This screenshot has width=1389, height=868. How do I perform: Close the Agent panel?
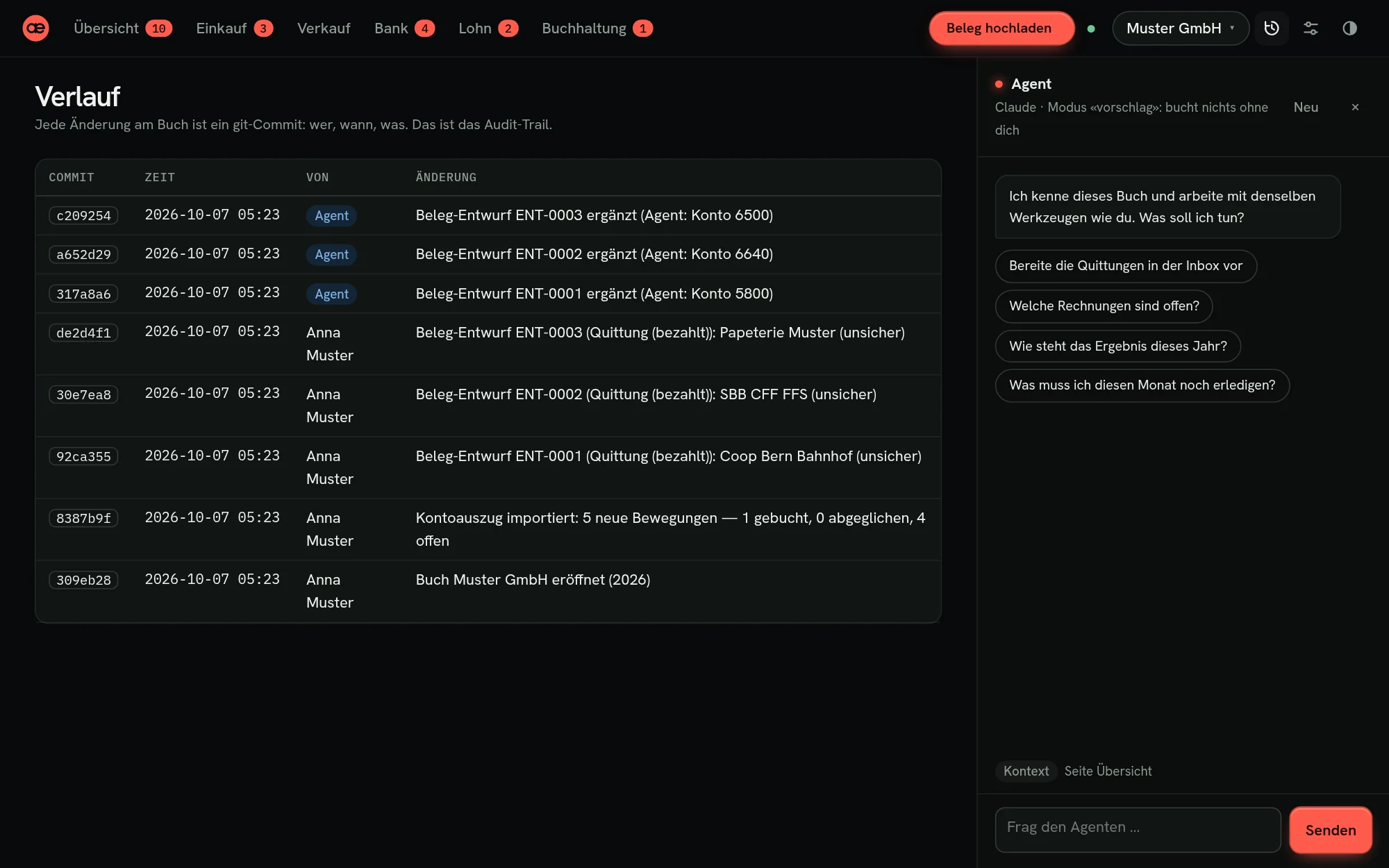[1355, 107]
